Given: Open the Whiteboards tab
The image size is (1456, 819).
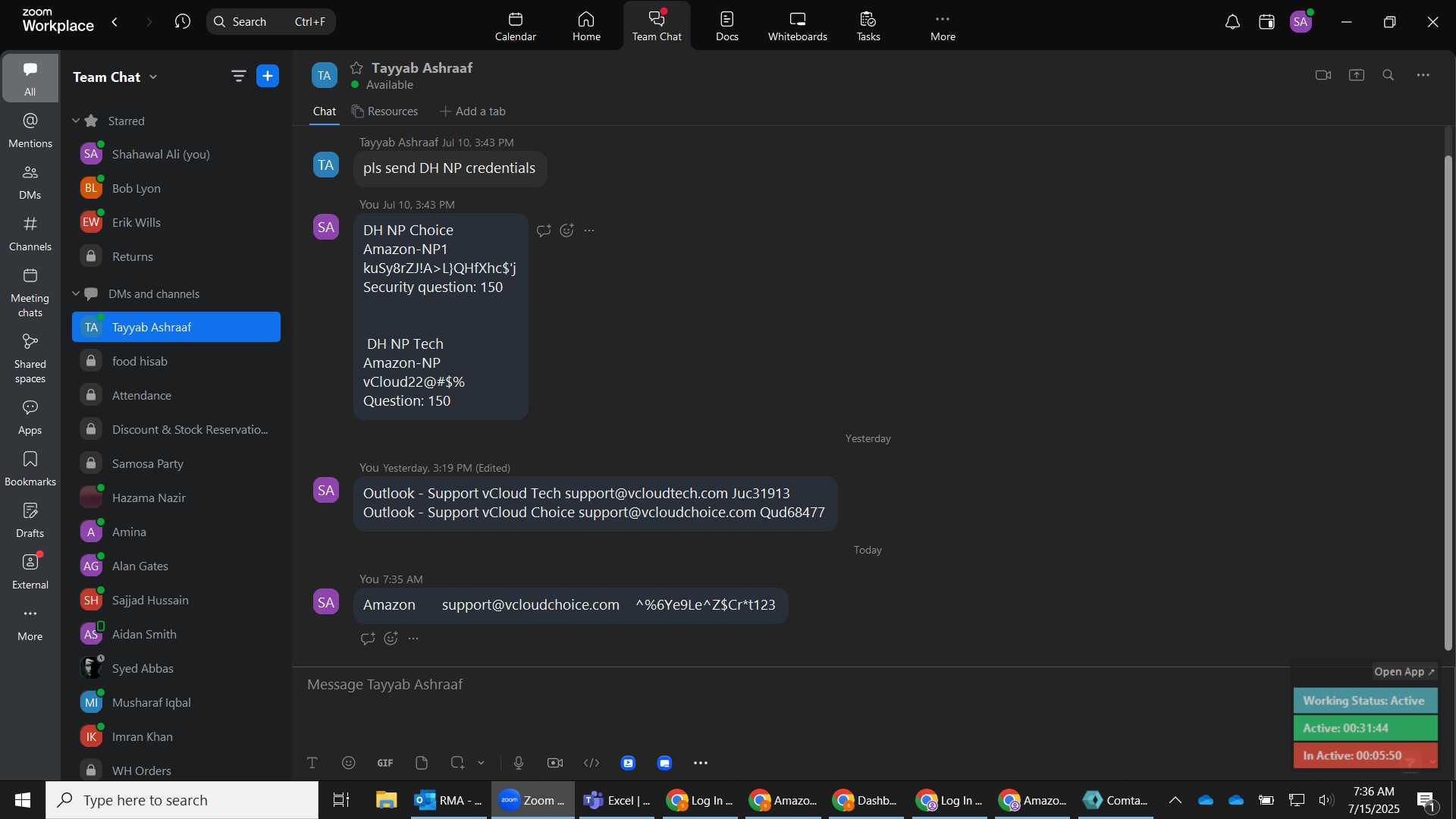Looking at the screenshot, I should [798, 26].
